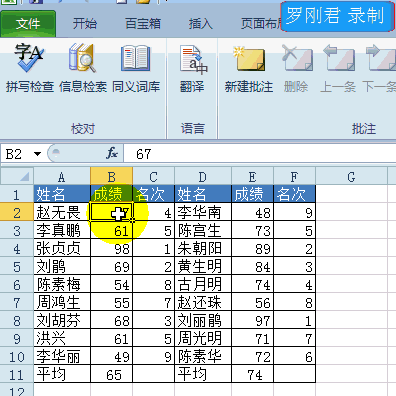Image resolution: width=396 pixels, height=396 pixels.
Task: Click score cell with value 89
Action: 253,248
